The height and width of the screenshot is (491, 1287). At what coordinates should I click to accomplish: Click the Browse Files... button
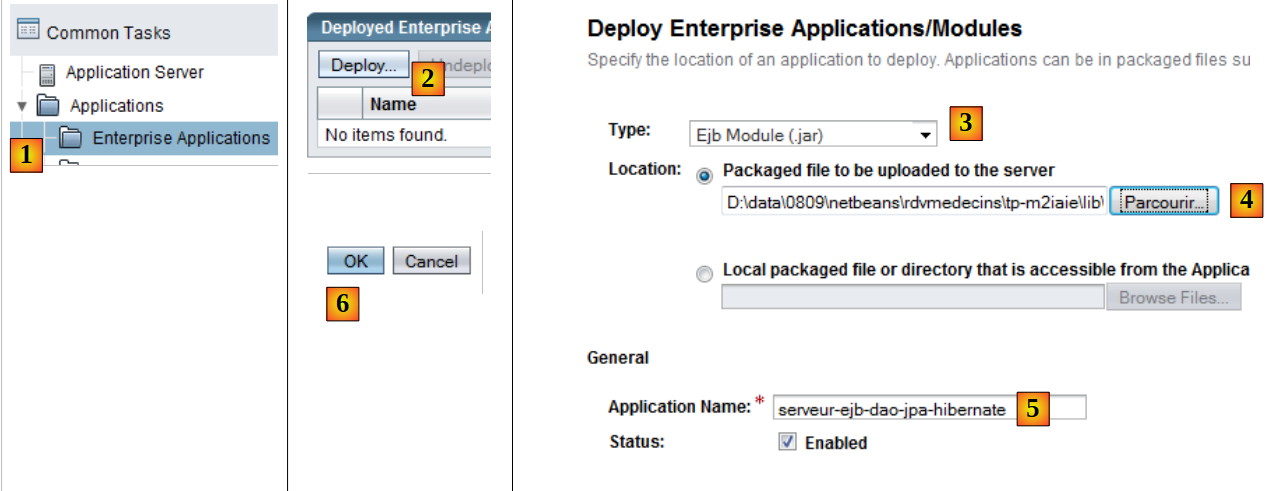coord(1173,297)
